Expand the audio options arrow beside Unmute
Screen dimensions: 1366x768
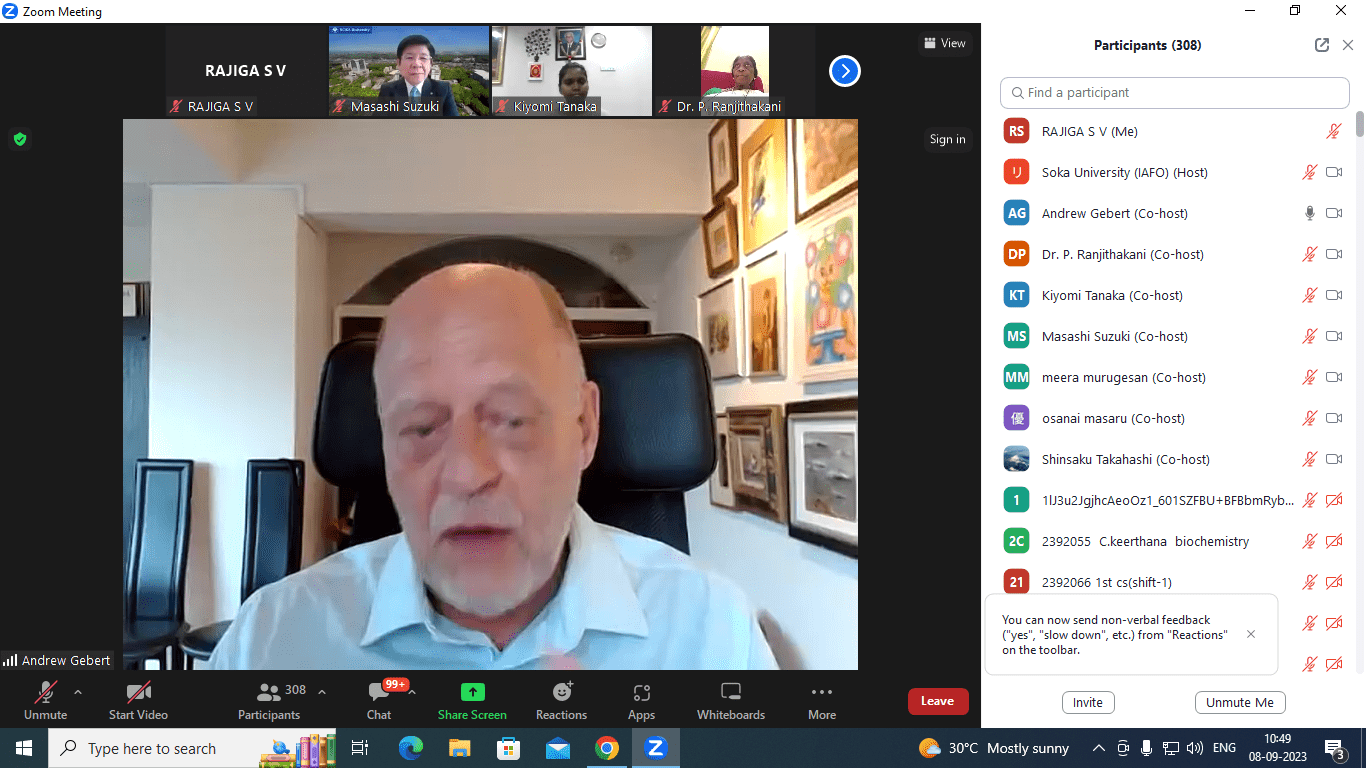[x=78, y=691]
